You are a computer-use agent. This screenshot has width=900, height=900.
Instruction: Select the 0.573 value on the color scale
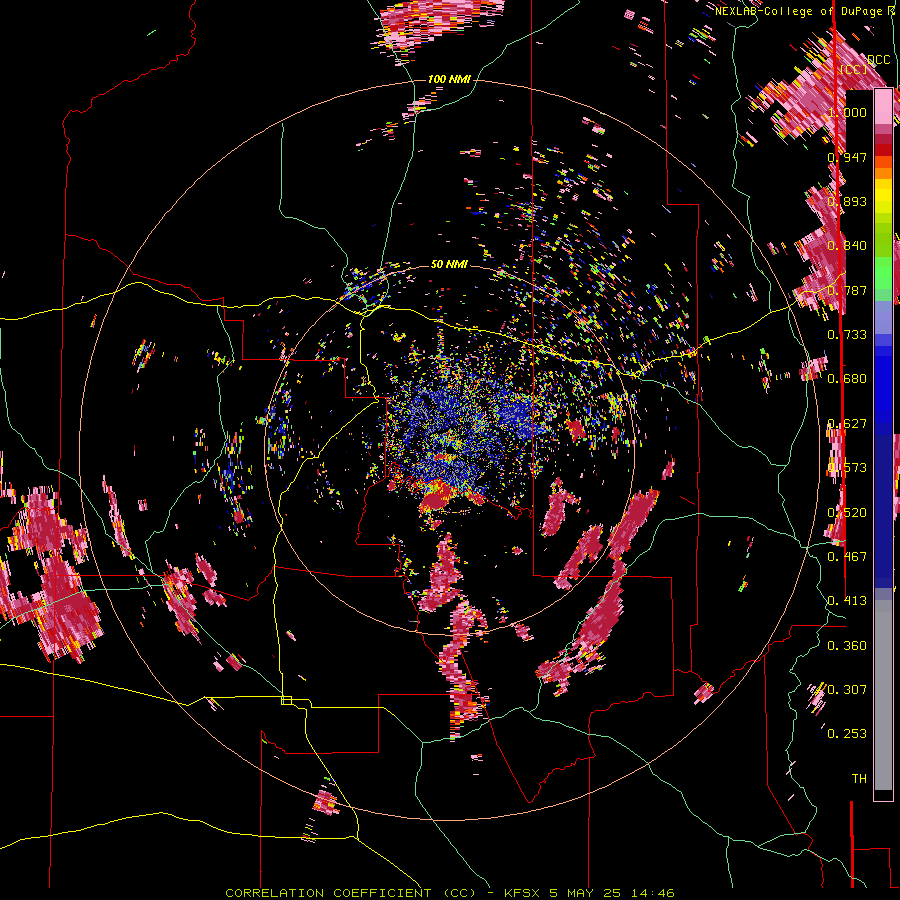click(847, 468)
